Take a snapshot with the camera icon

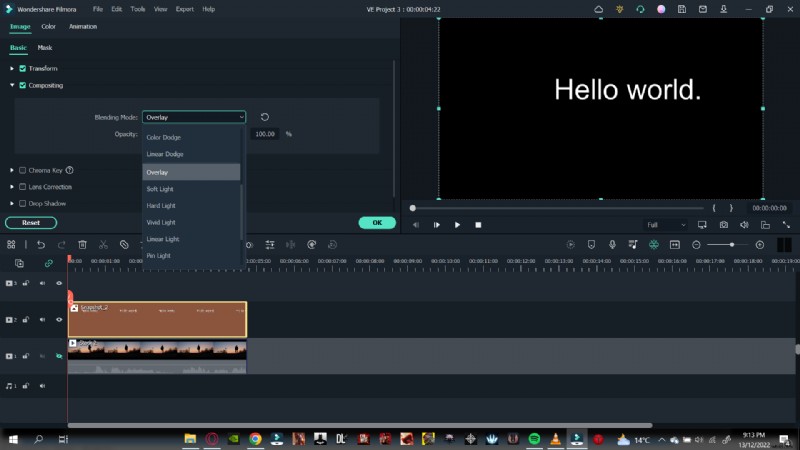point(723,225)
